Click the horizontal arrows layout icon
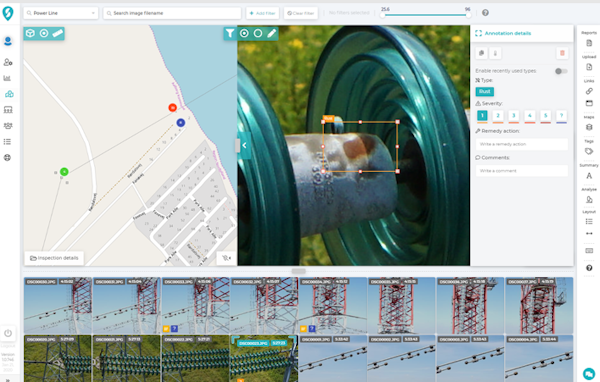Screen dimensions: 600x382 (x=589, y=233)
